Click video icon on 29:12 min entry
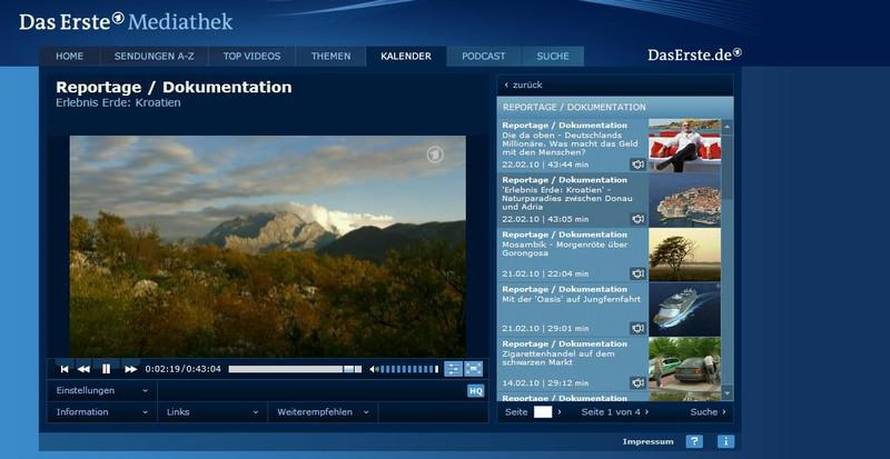The height and width of the screenshot is (459, 890). [638, 383]
